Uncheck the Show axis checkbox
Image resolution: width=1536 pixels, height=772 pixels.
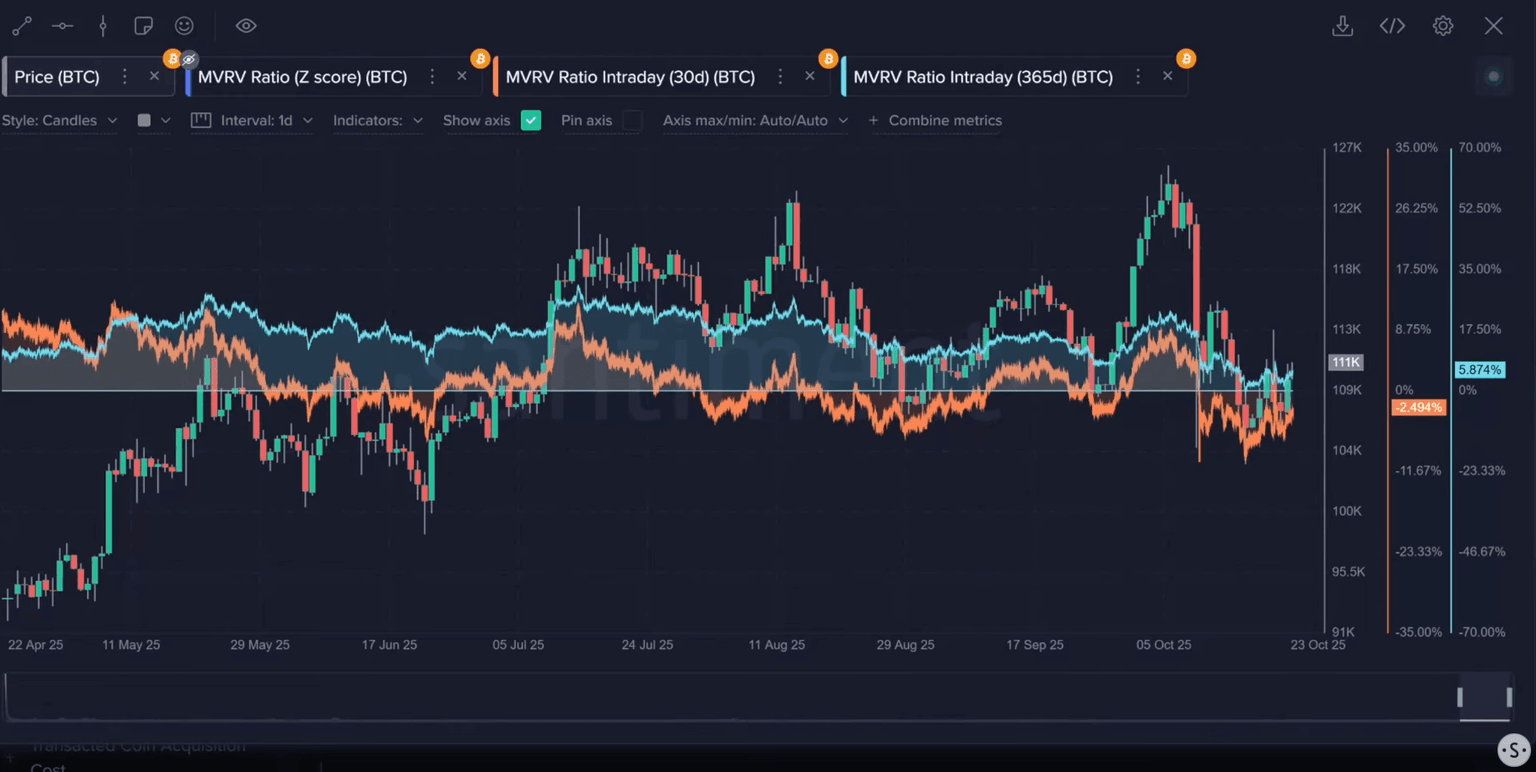tap(531, 120)
